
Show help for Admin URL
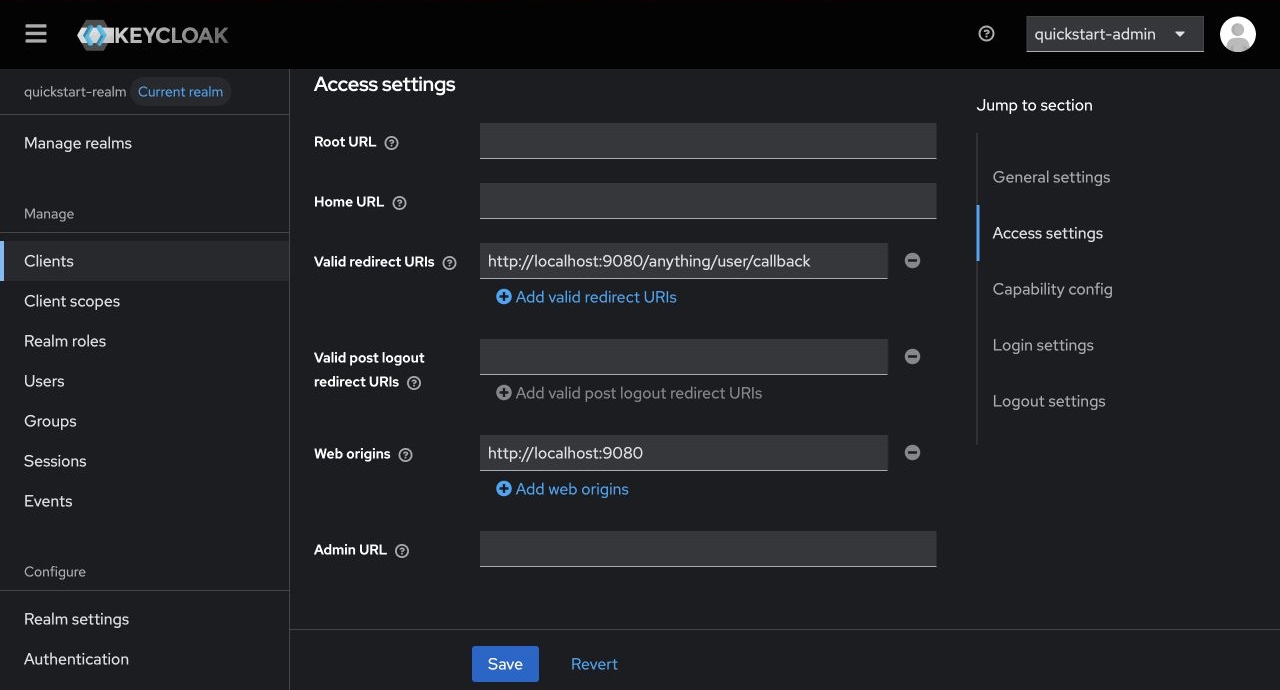tap(402, 551)
